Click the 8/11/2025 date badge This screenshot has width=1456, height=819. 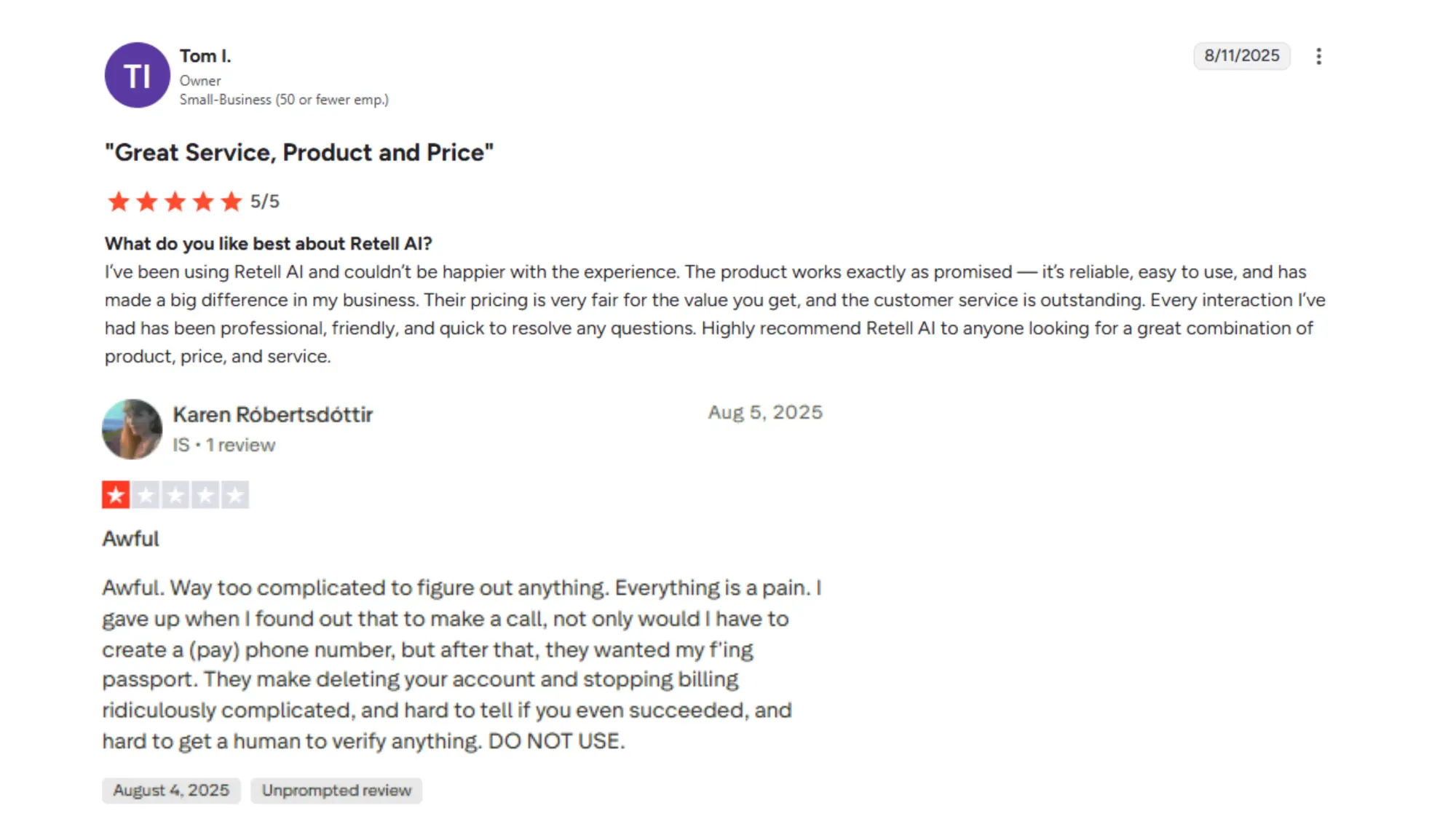click(1241, 55)
